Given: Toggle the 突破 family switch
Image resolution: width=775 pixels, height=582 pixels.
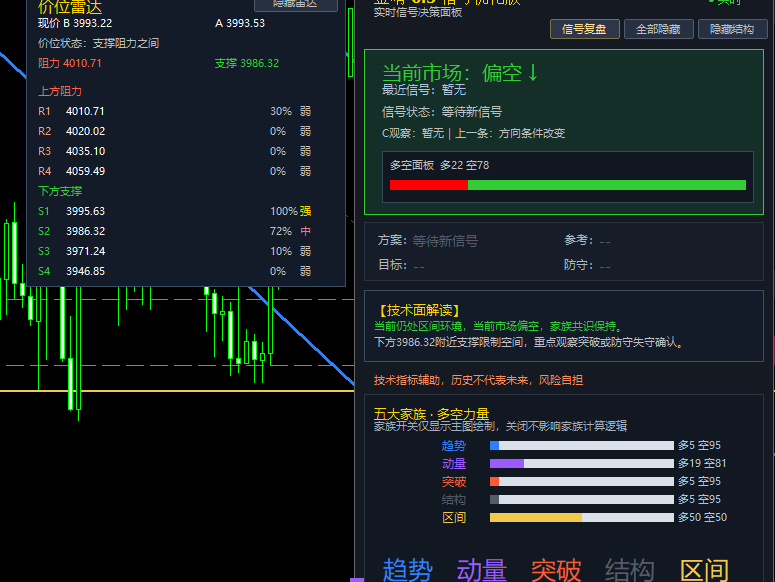Looking at the screenshot, I should [x=556, y=570].
